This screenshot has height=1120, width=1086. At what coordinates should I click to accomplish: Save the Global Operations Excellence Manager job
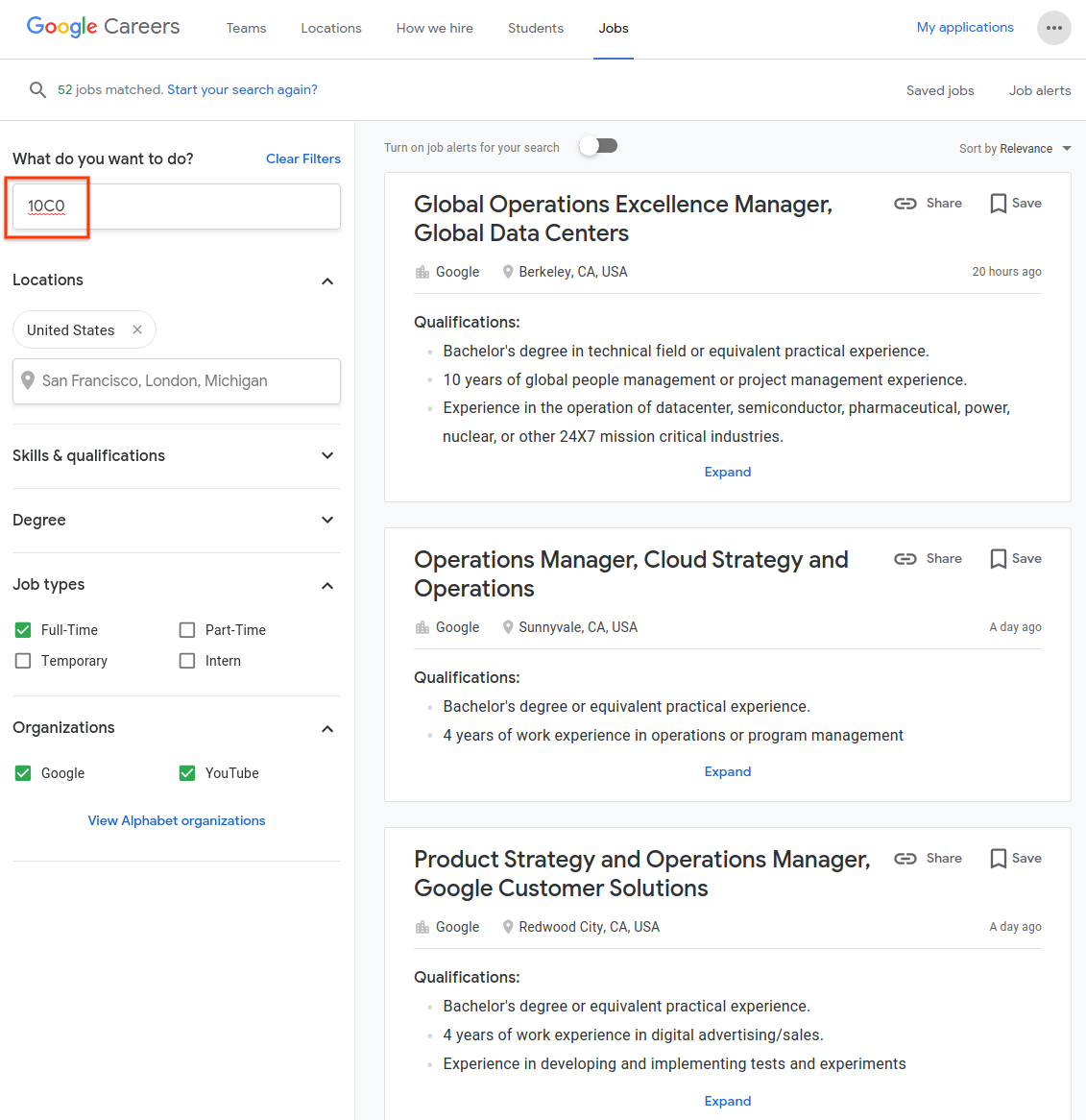click(x=1015, y=204)
